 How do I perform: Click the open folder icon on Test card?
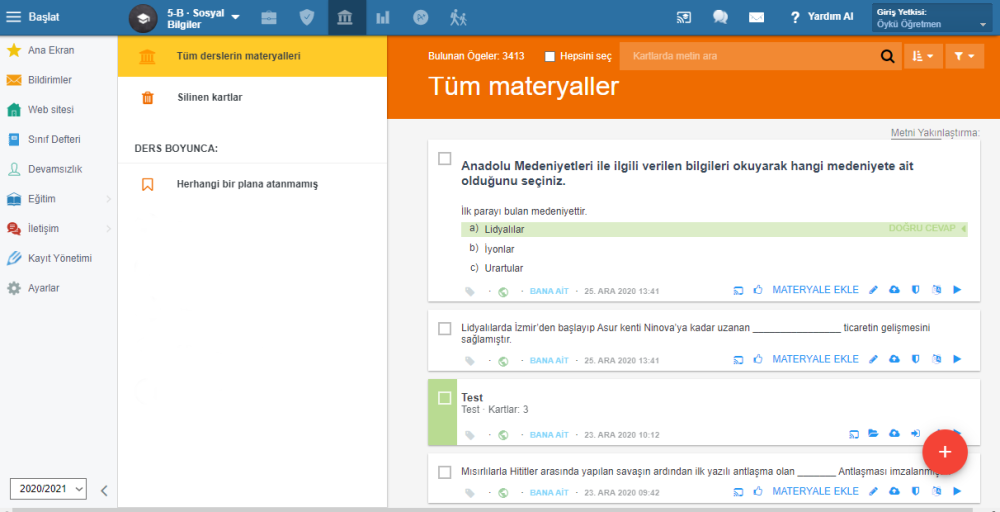coord(874,434)
